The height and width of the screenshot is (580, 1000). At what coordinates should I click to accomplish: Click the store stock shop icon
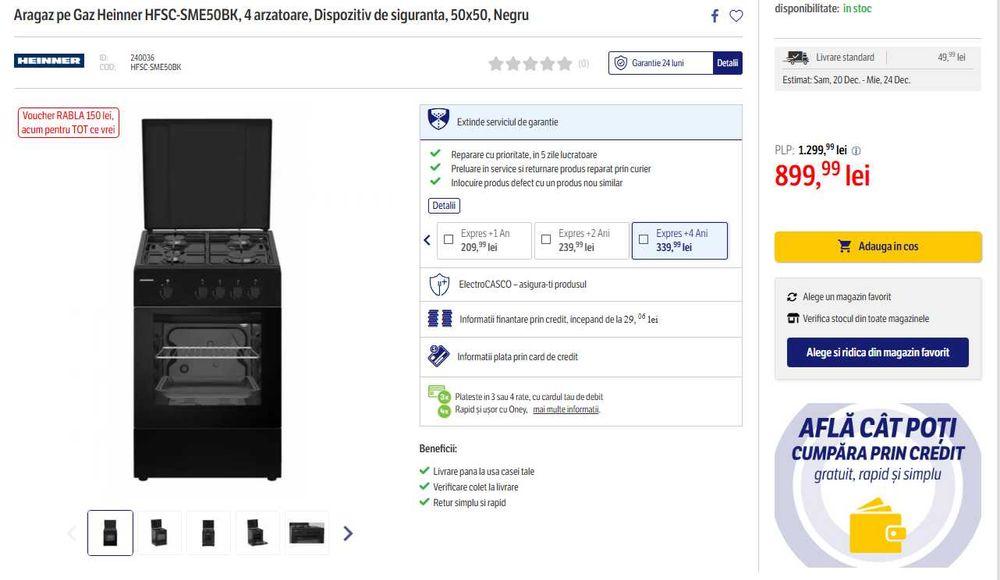point(793,318)
